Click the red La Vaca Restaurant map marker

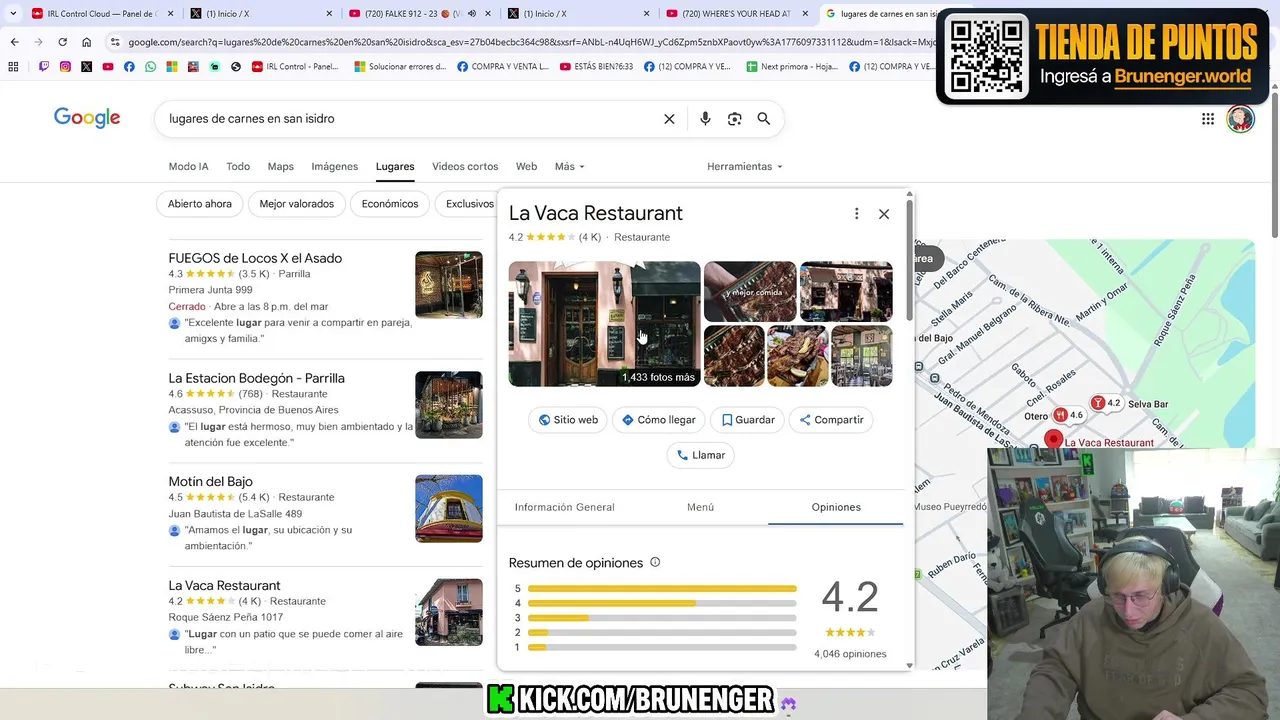pos(1053,439)
